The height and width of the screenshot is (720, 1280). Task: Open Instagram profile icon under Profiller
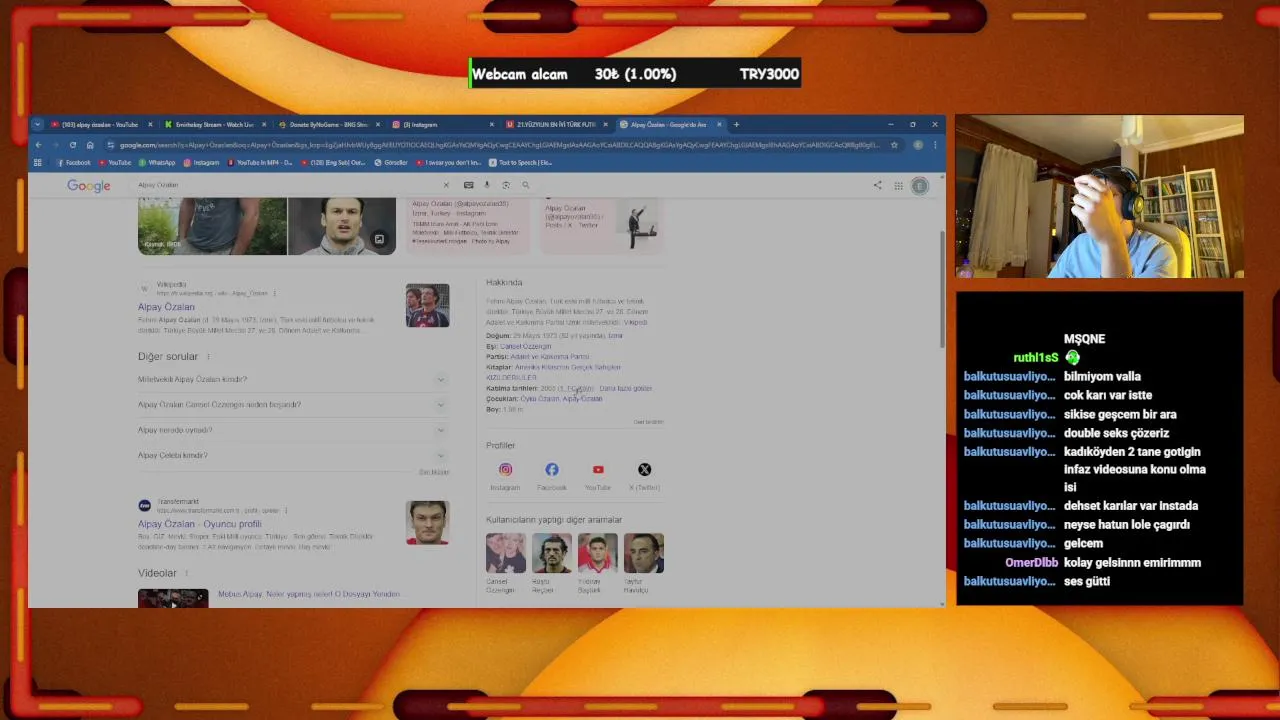[x=505, y=469]
